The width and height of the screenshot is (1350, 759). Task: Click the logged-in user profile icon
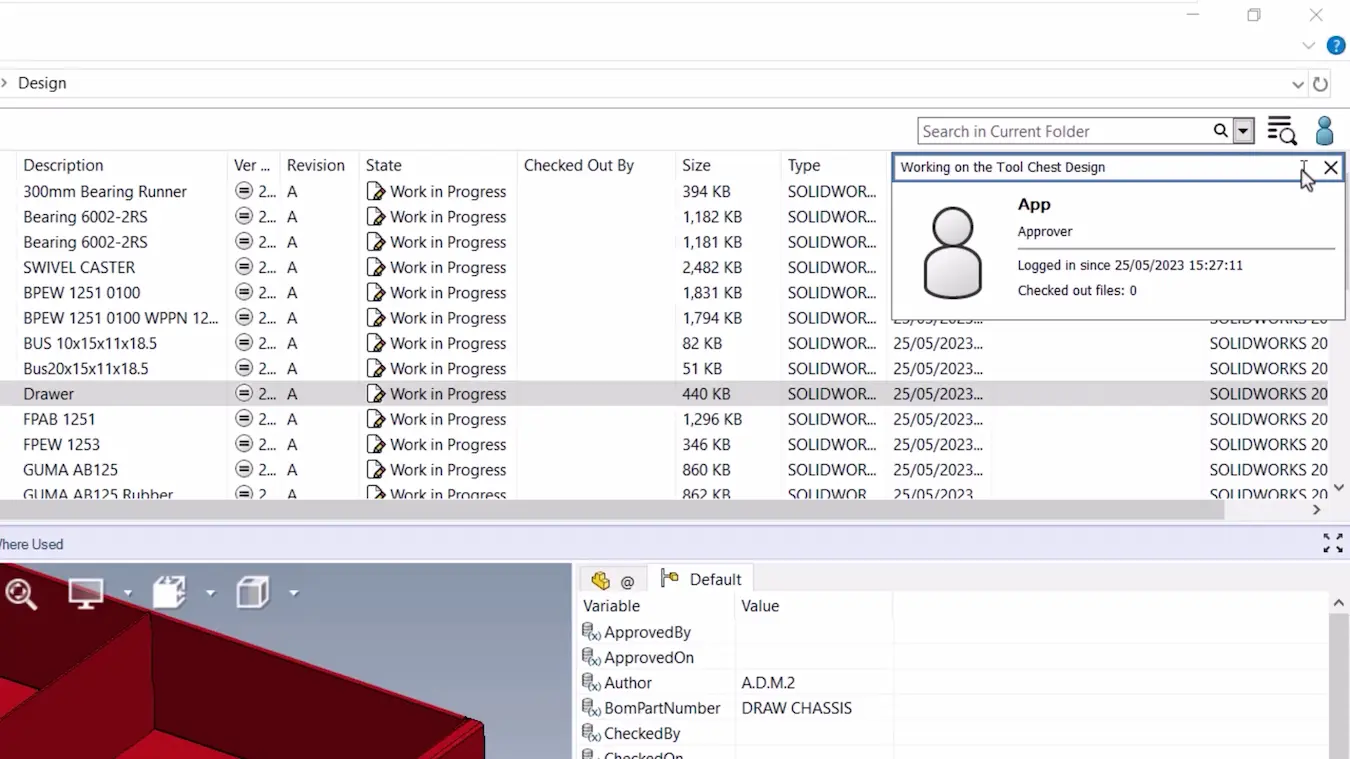pos(1324,130)
